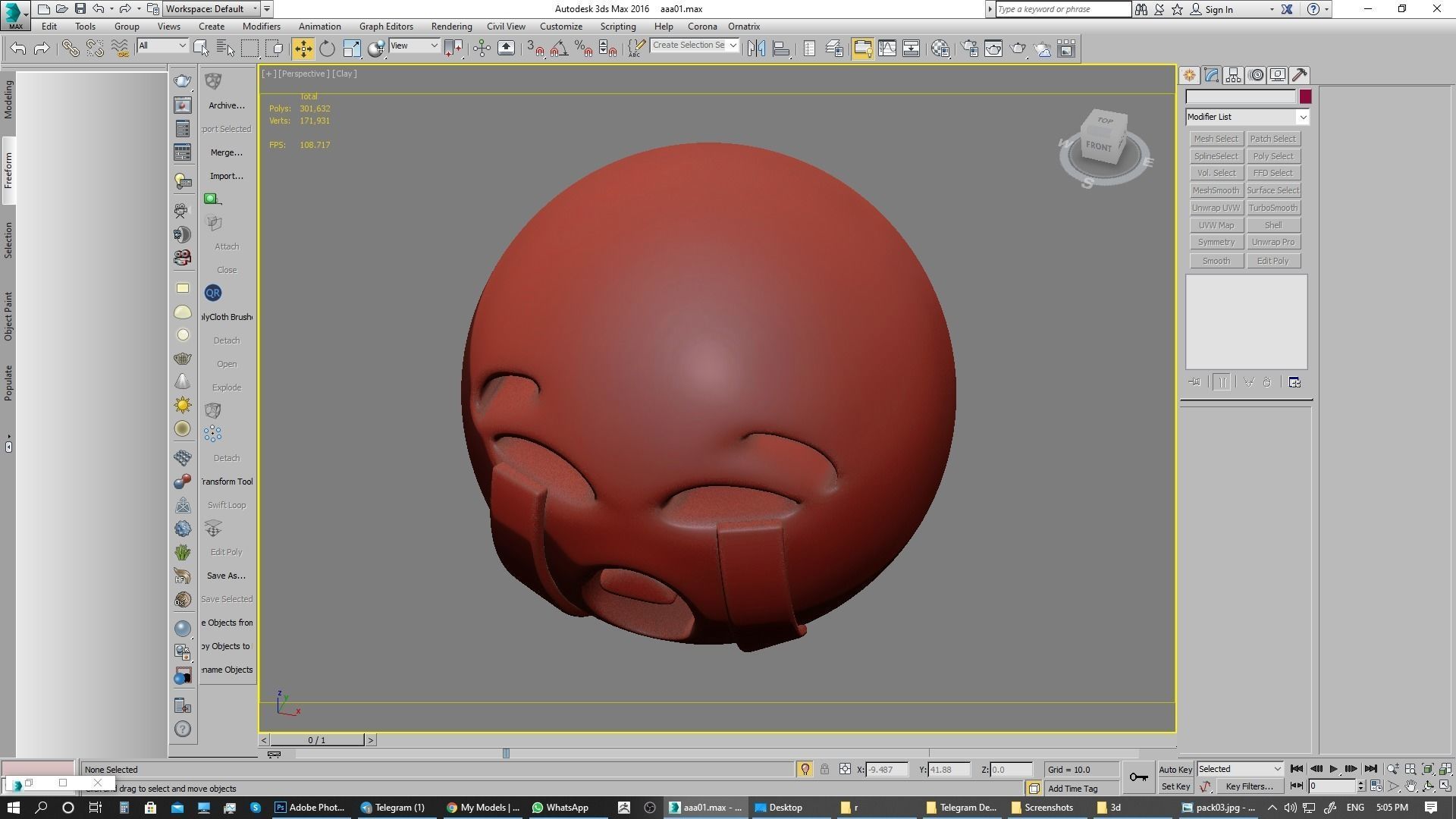
Task: Open the Help question mark dropdown arrow
Action: [1326, 9]
